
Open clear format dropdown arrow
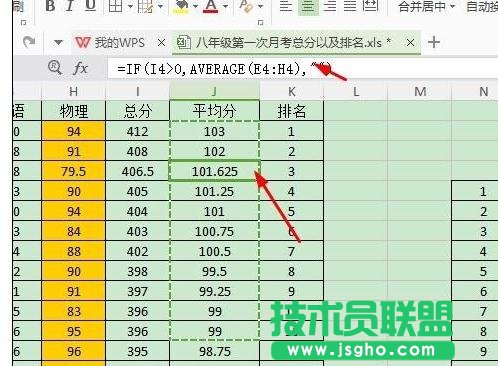[261, 6]
